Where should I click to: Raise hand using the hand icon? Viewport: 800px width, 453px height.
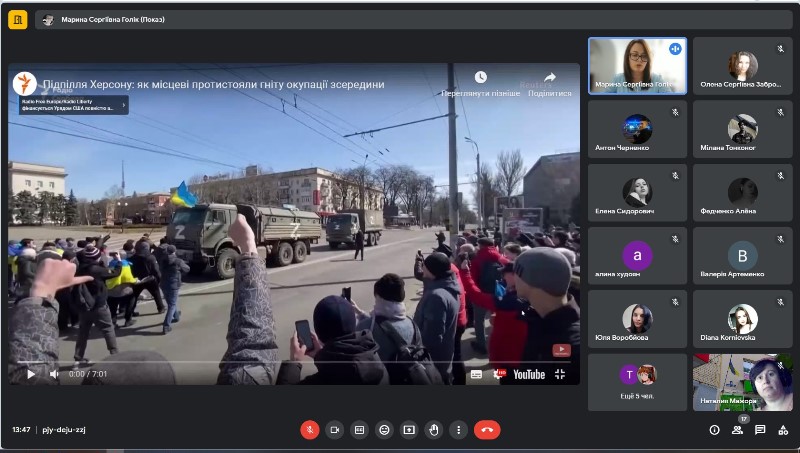[434, 430]
